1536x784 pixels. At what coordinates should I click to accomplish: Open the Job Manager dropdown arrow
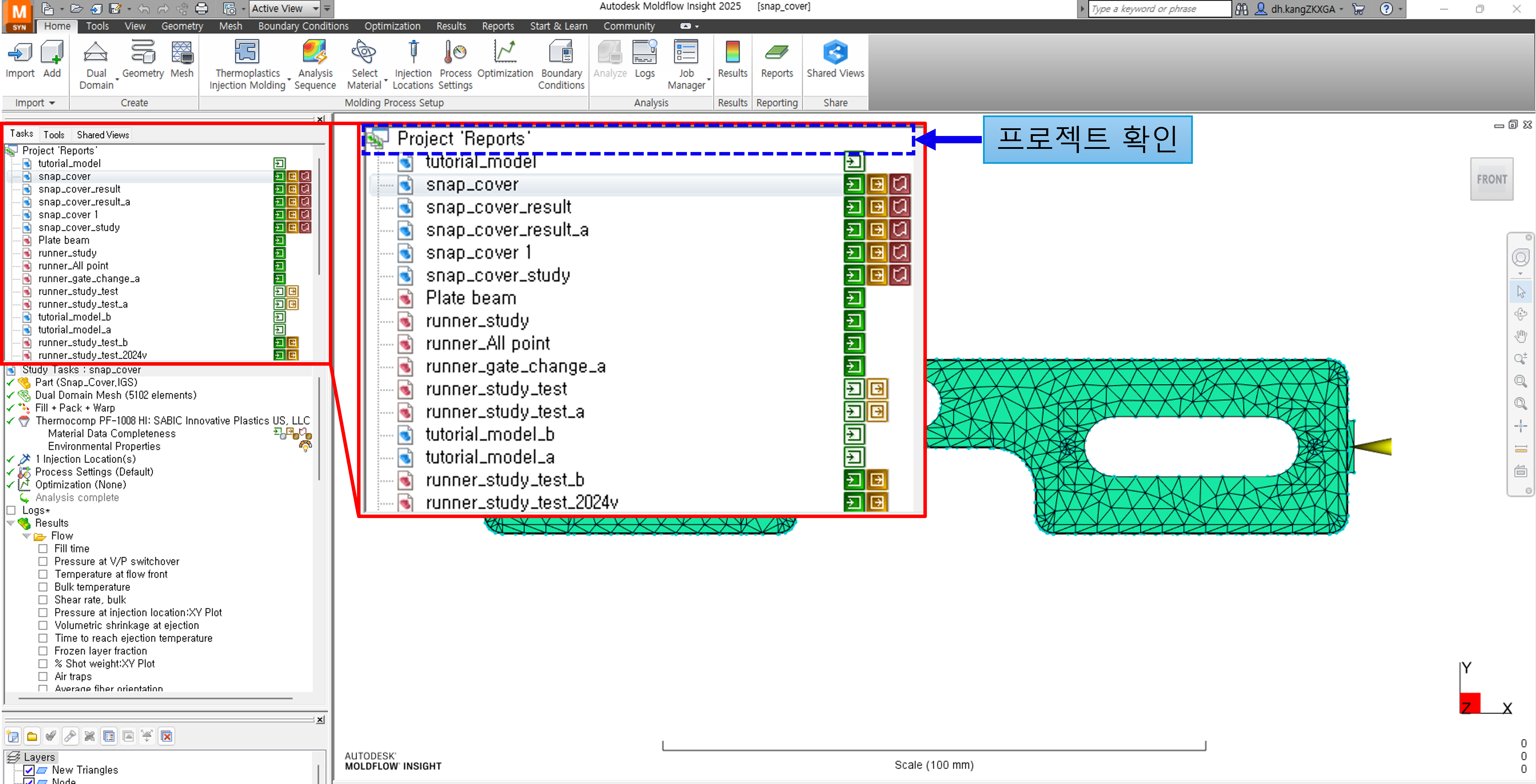pyautogui.click(x=709, y=79)
